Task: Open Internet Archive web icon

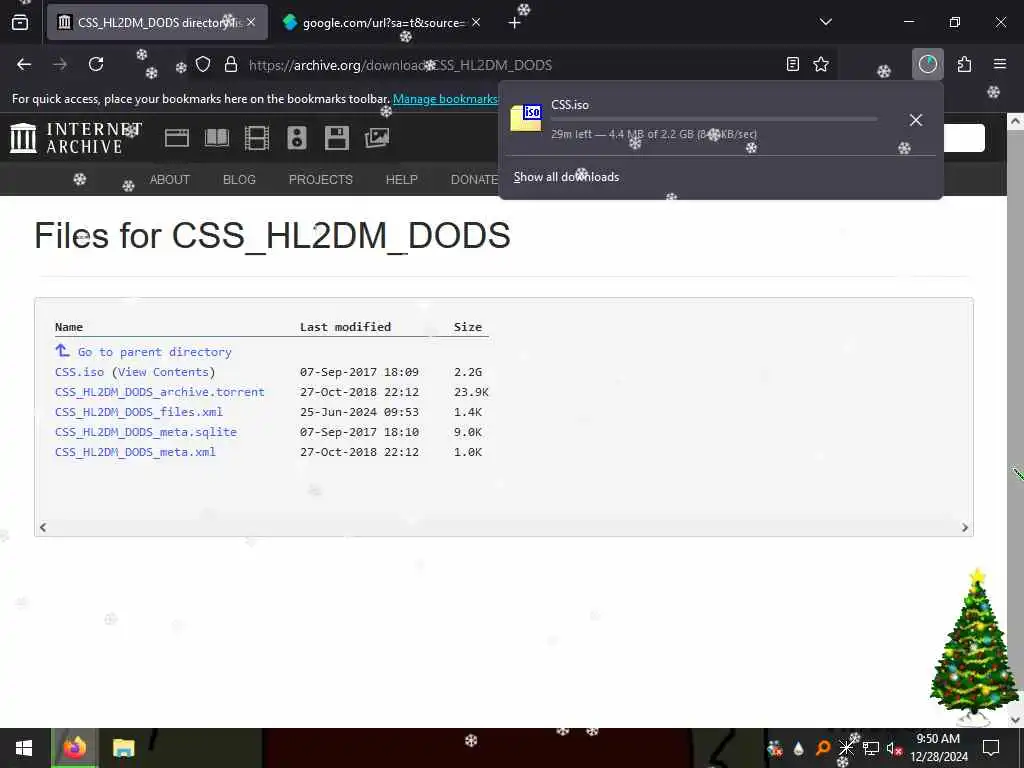Action: [176, 138]
